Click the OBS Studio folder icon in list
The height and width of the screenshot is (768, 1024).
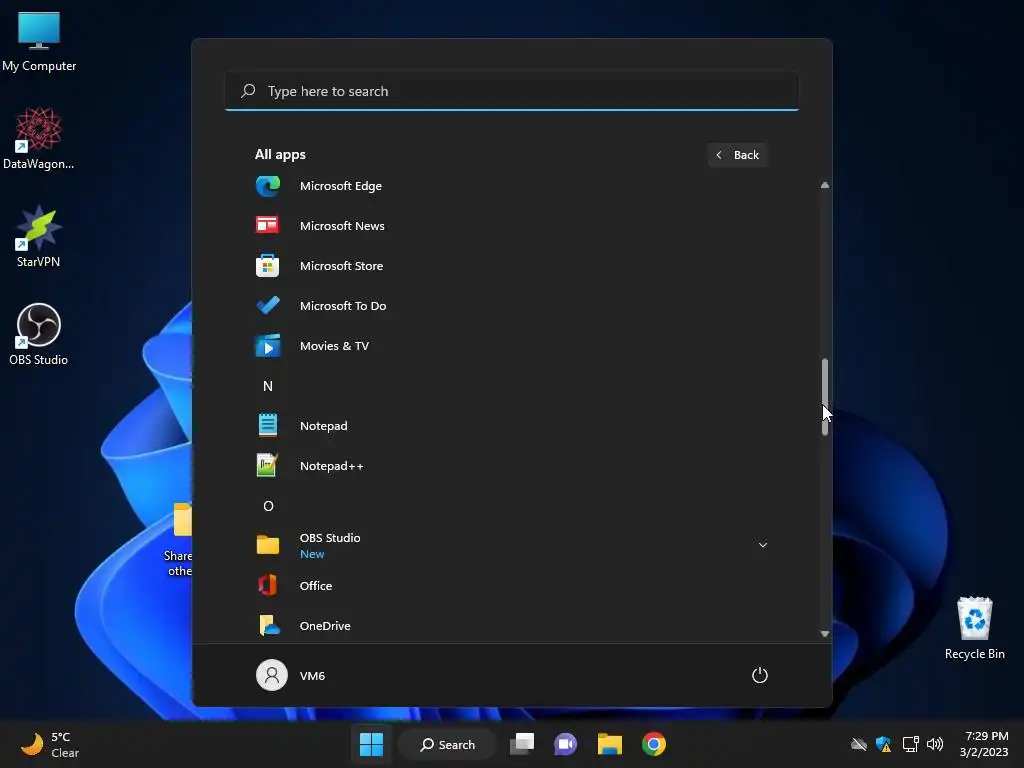[x=267, y=545]
